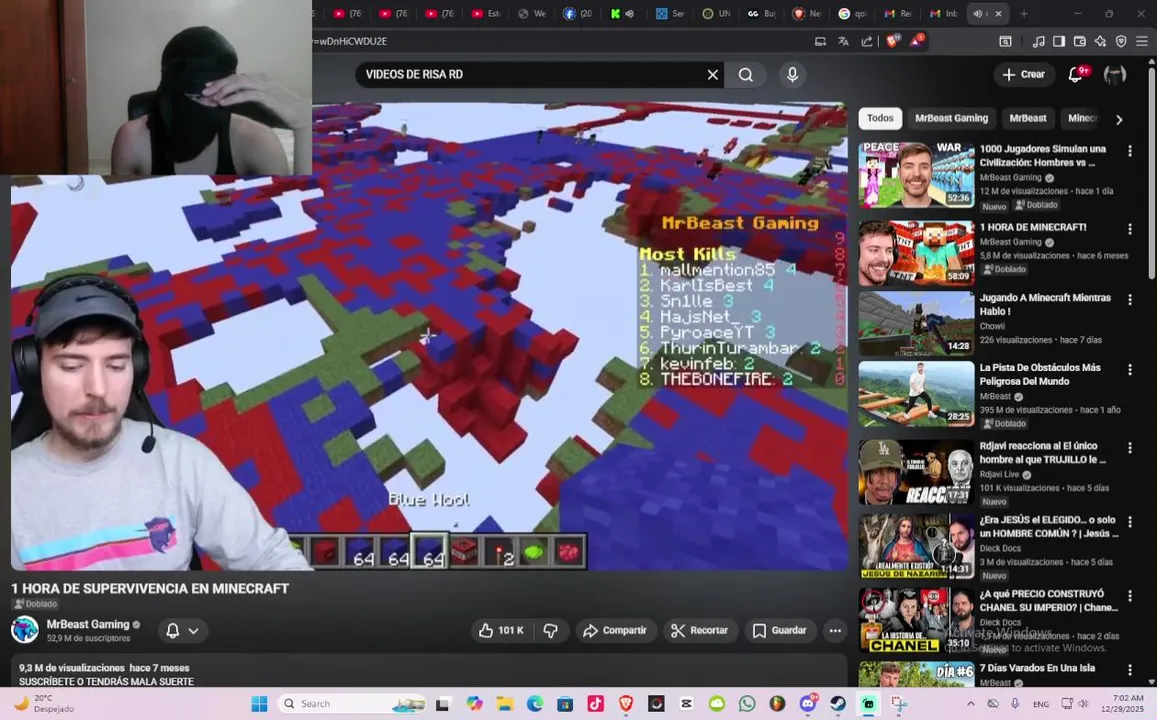Open options for 1 HORA DE MINECRAFT video

[x=1130, y=229]
